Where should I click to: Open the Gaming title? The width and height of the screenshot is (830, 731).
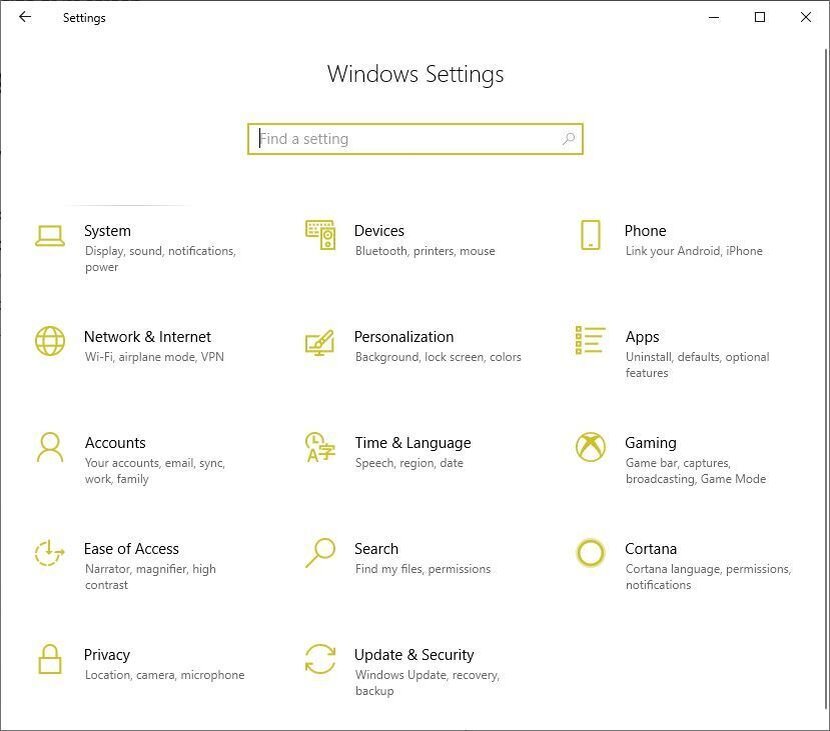[651, 443]
